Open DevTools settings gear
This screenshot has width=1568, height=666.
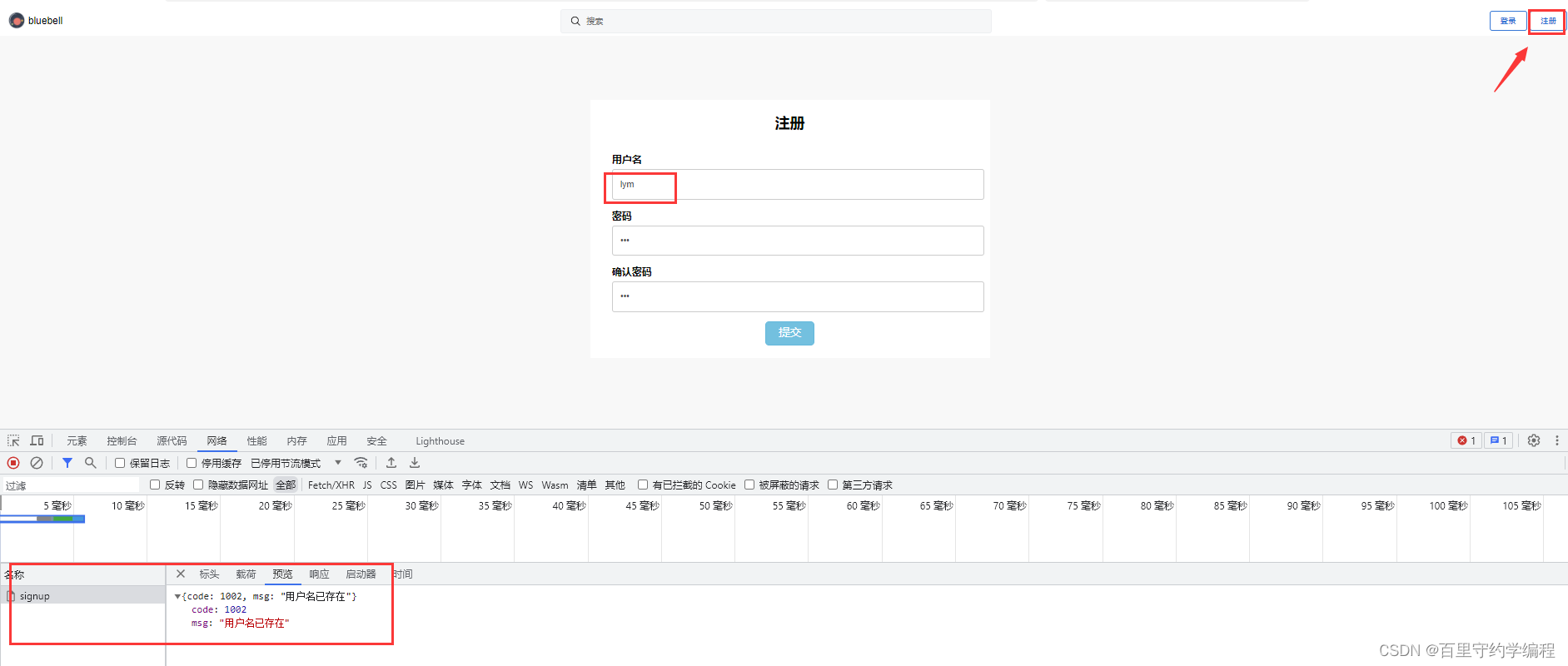(x=1534, y=440)
